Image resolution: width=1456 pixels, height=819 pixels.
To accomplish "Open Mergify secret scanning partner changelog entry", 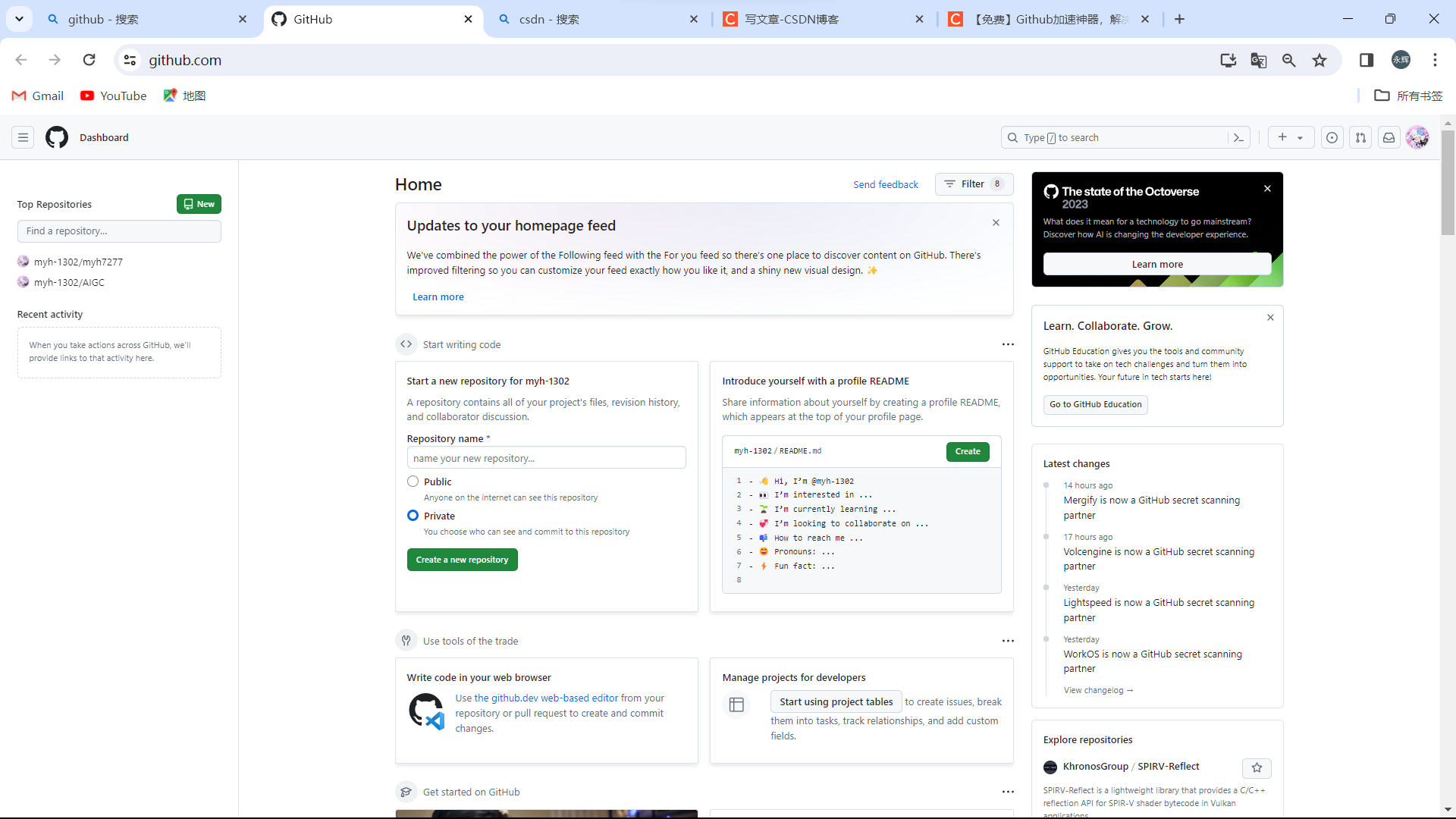I will pyautogui.click(x=1151, y=507).
